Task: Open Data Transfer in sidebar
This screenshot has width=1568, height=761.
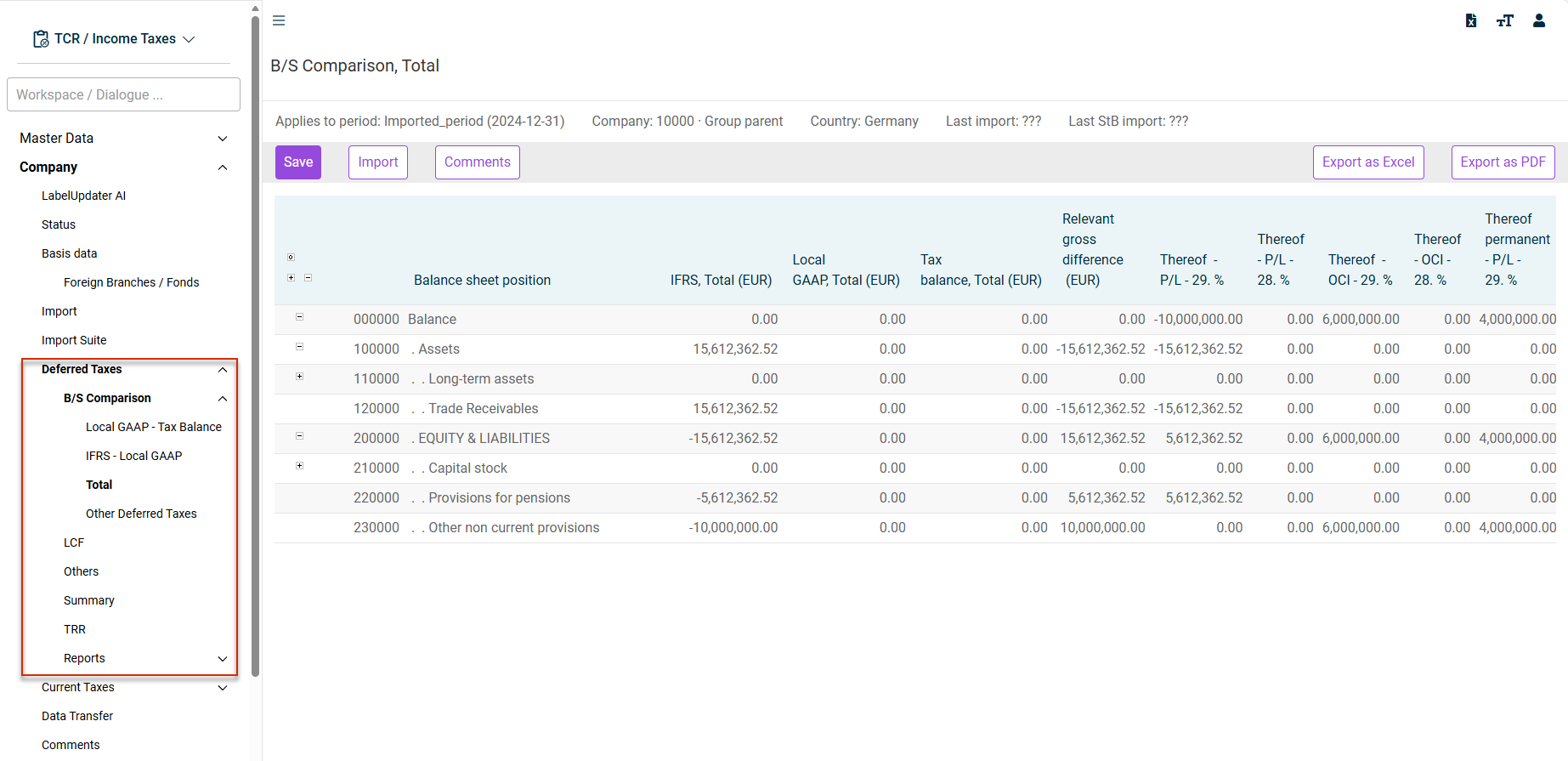Action: click(77, 716)
